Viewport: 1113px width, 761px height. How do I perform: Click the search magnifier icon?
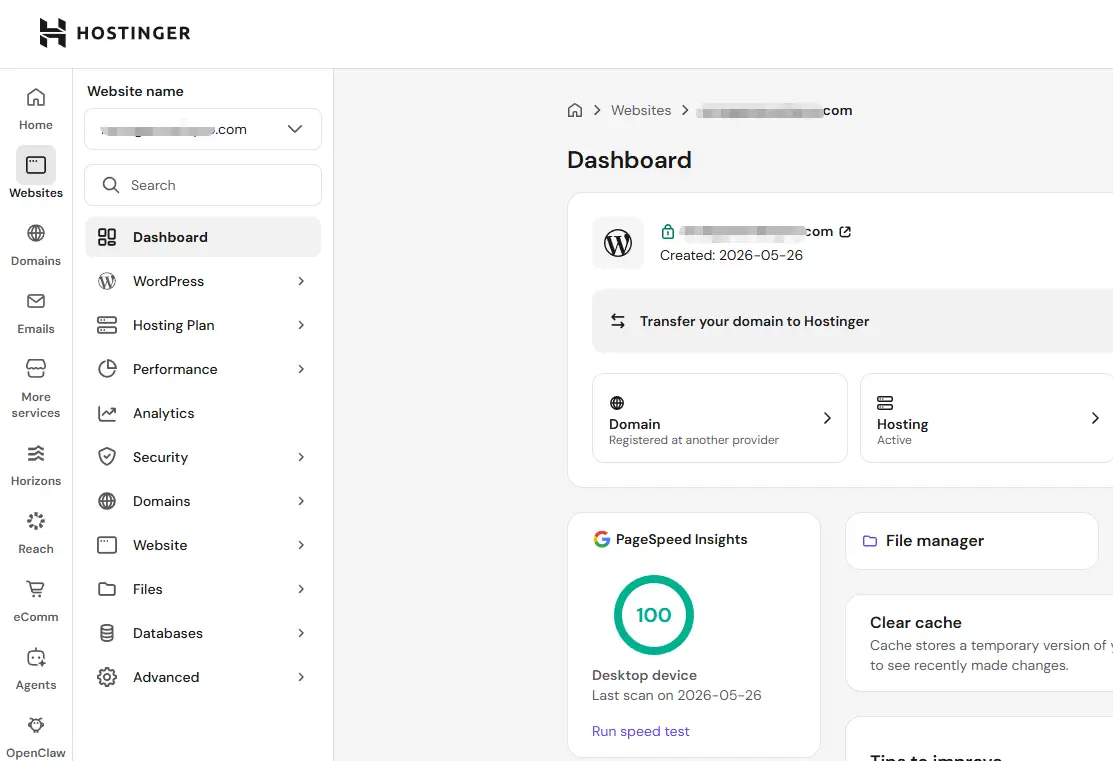coord(111,185)
